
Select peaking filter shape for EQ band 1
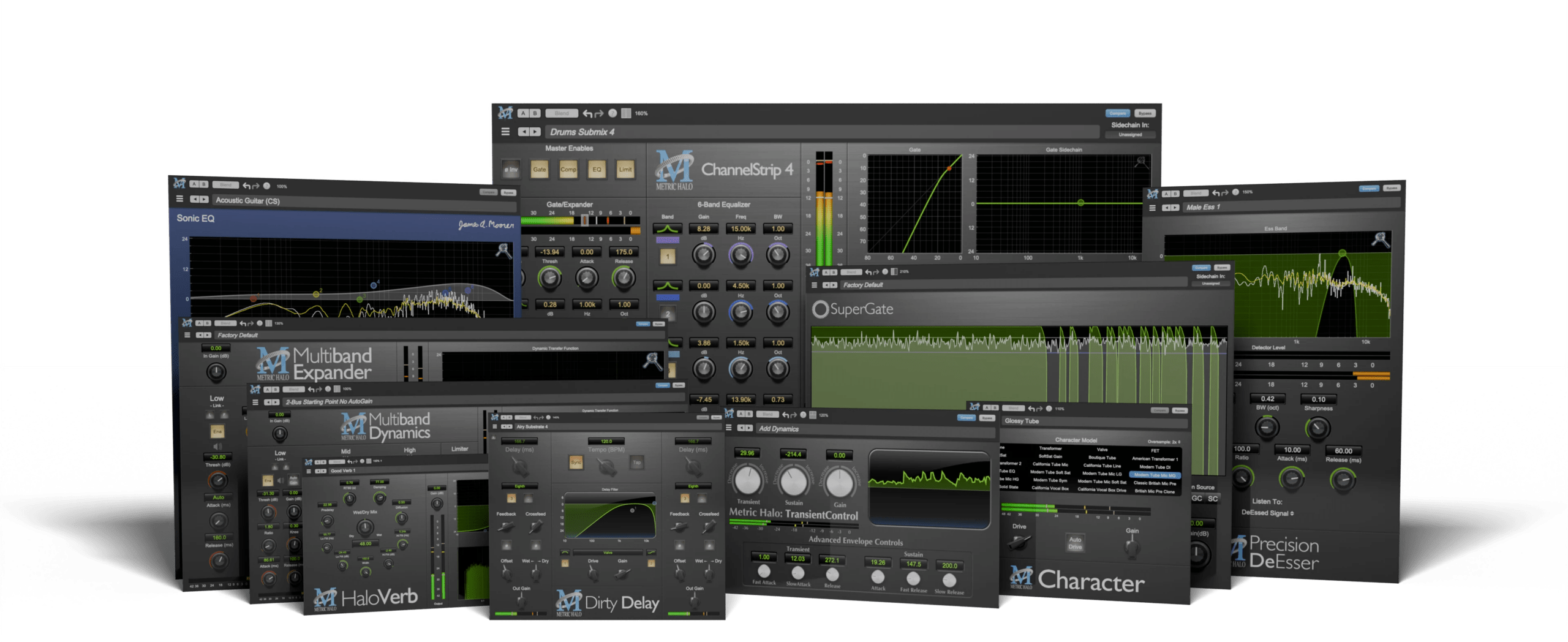667,229
